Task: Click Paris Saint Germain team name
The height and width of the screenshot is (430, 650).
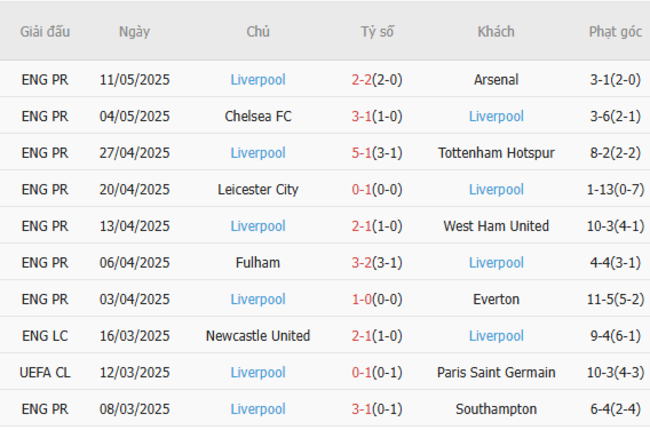Action: (x=496, y=372)
